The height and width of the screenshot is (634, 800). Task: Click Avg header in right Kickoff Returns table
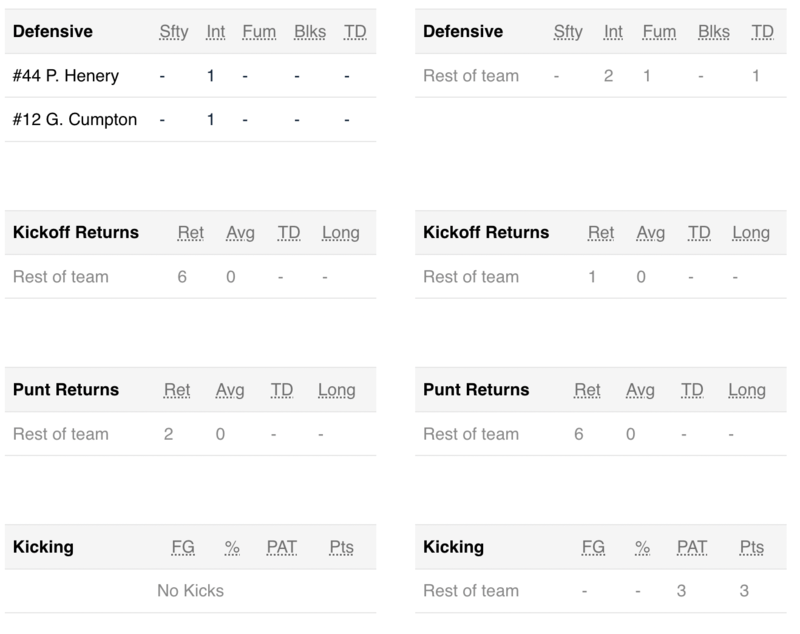(651, 233)
